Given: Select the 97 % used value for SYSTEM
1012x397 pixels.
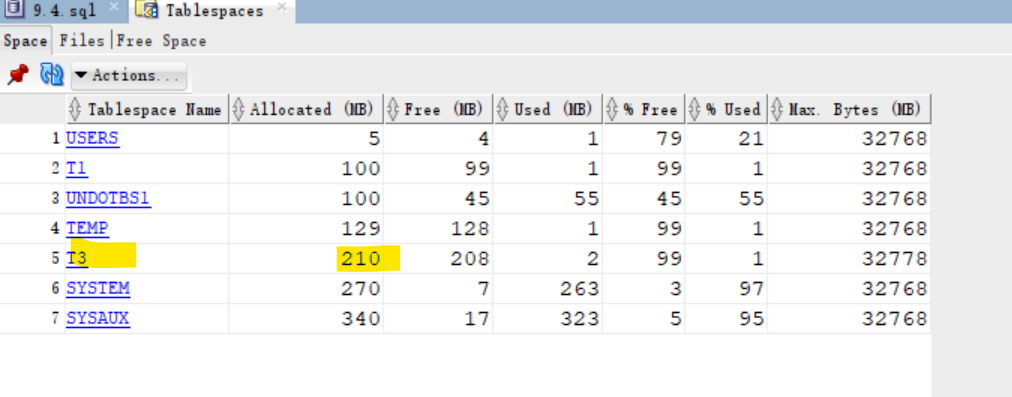Looking at the screenshot, I should click(x=751, y=289).
